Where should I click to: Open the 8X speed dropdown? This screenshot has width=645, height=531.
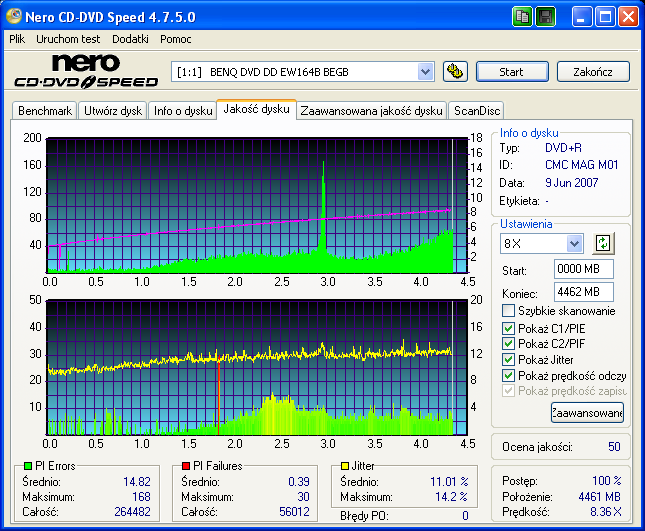coord(574,243)
